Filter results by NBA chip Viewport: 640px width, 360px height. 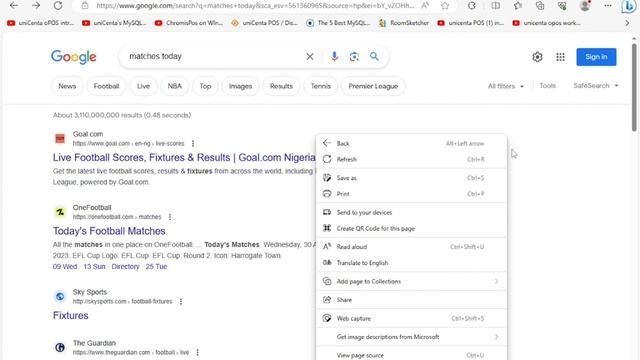pos(175,86)
